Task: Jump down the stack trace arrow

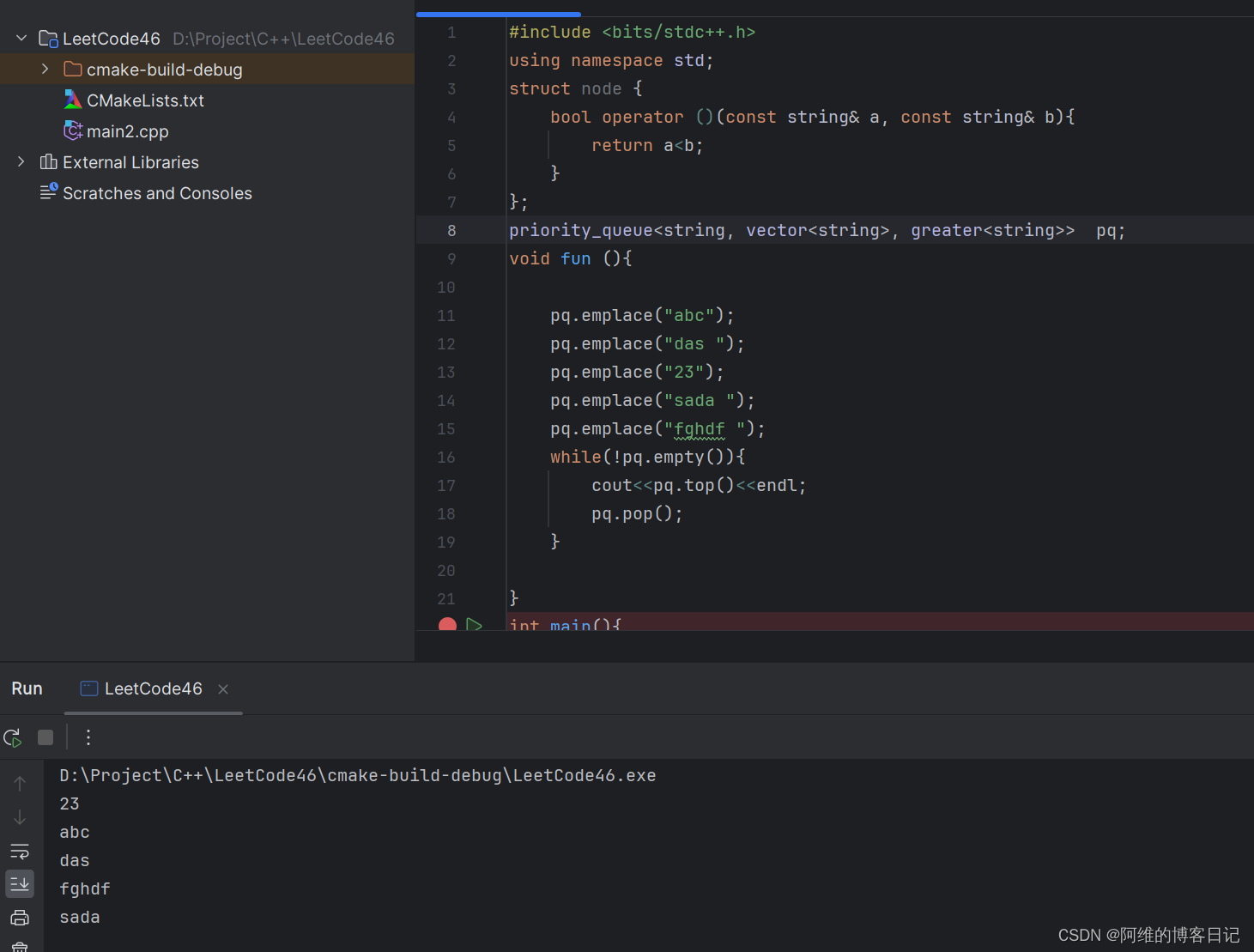Action: (x=20, y=817)
